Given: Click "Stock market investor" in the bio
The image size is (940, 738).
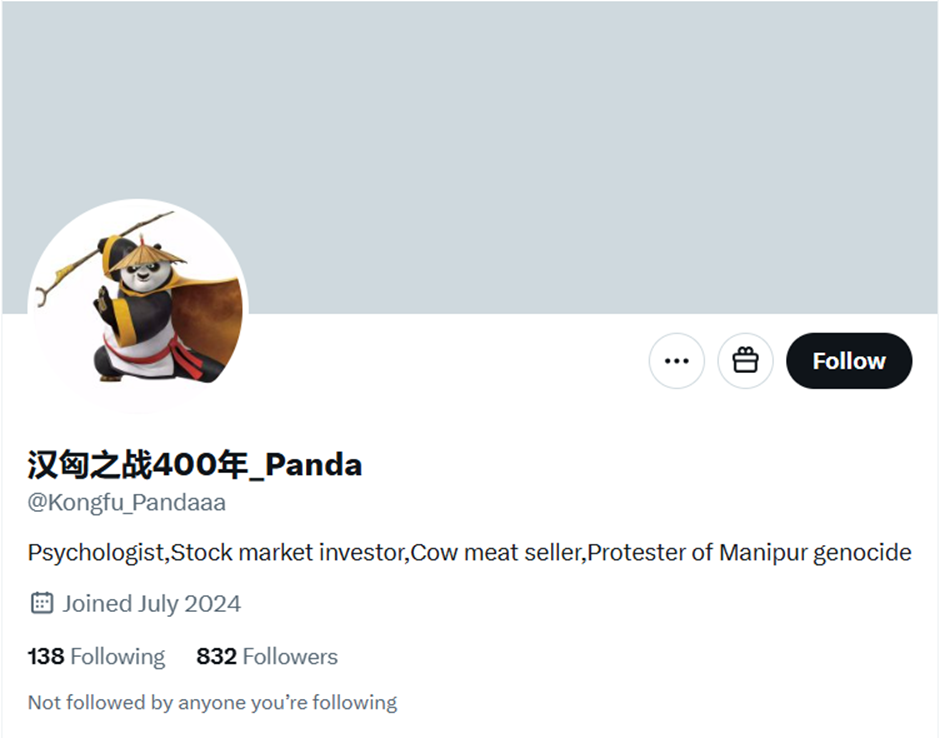Looking at the screenshot, I should pos(290,552).
